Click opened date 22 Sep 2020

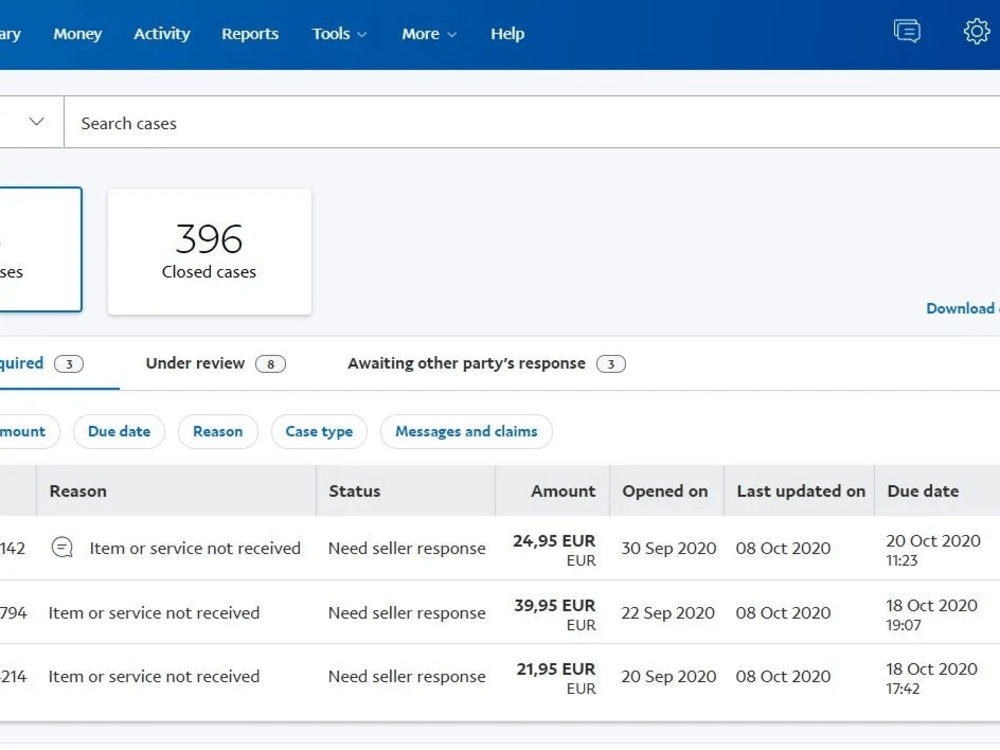click(x=668, y=613)
